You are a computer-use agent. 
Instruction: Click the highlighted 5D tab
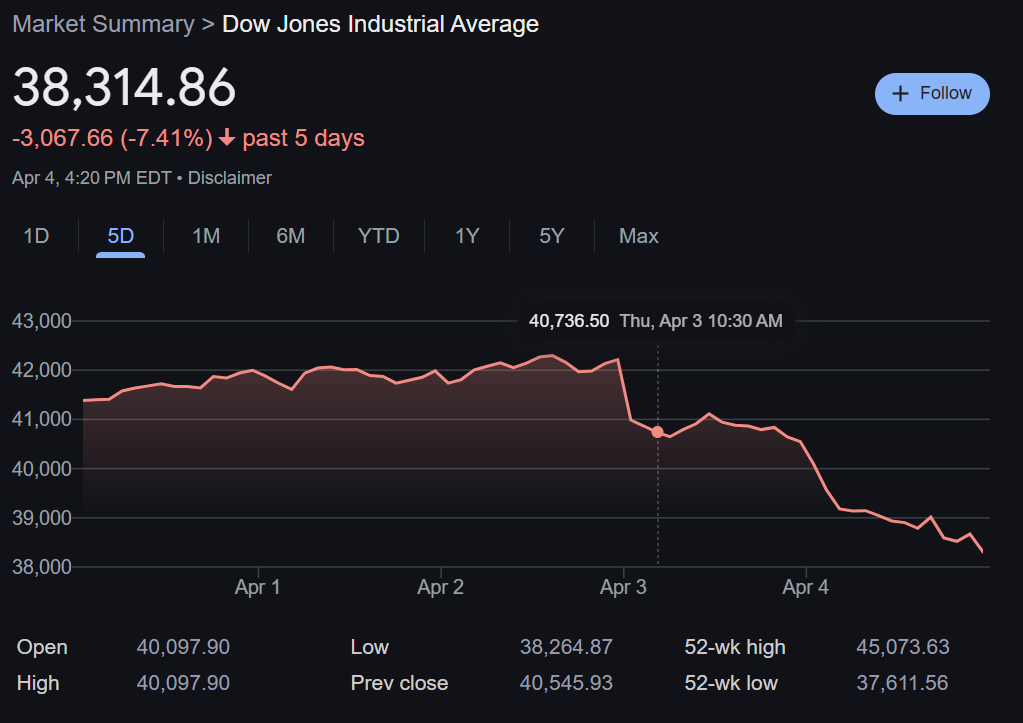pos(120,236)
